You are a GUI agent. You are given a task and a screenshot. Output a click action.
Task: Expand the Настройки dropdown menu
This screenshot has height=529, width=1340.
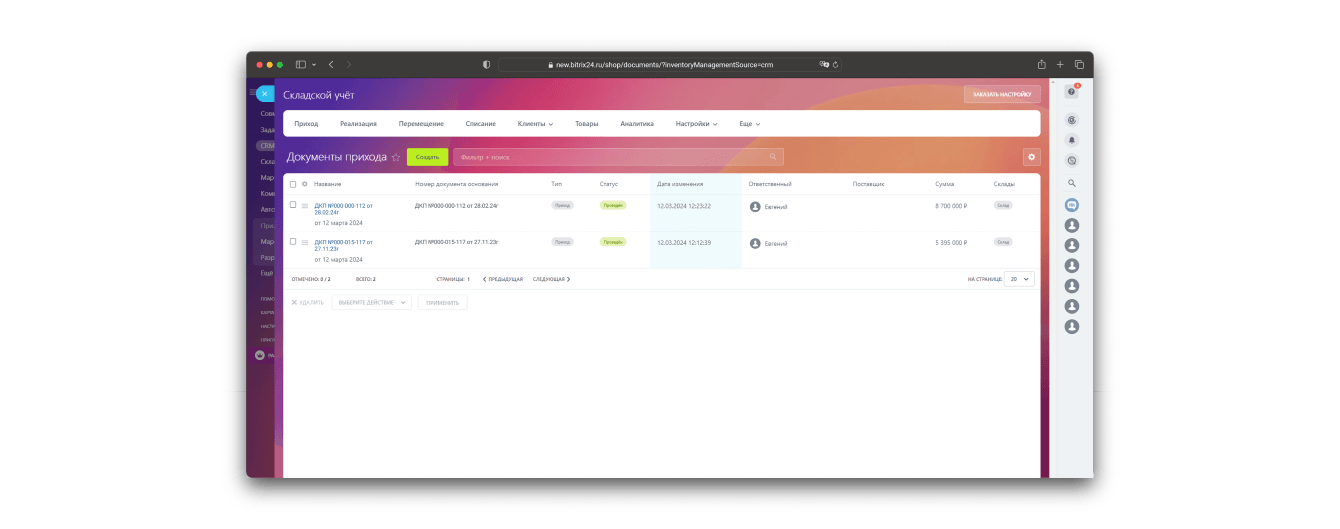[697, 124]
